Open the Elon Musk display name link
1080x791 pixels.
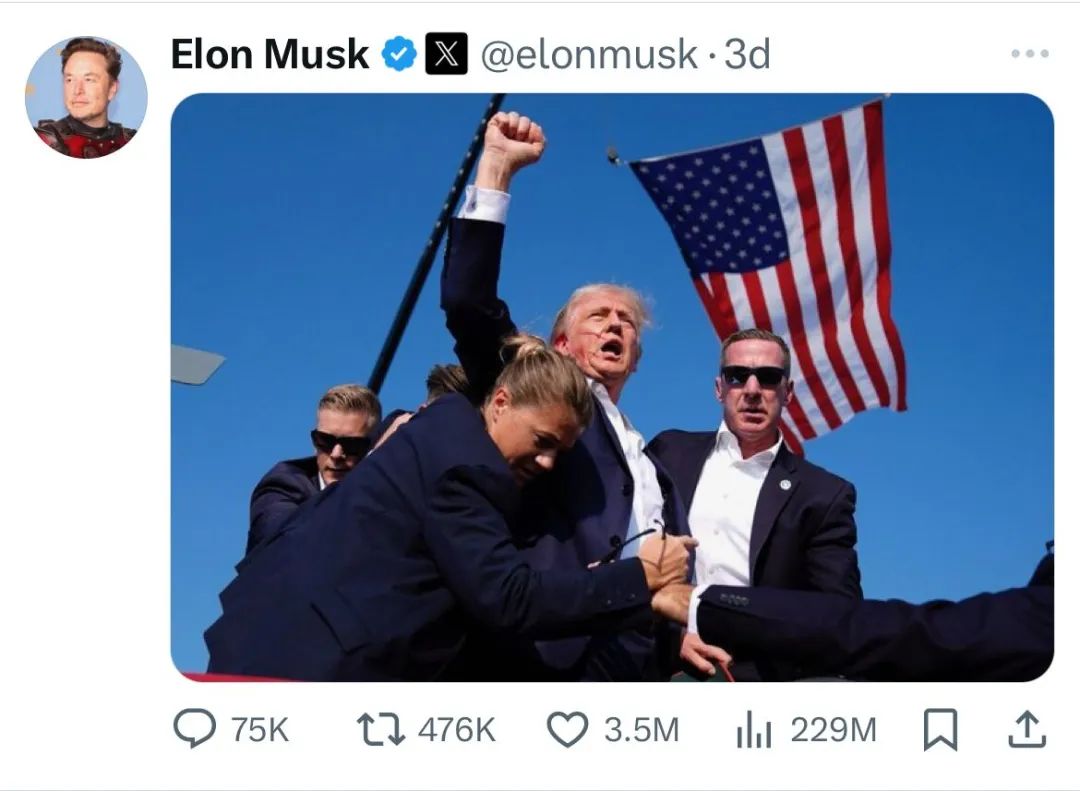269,54
